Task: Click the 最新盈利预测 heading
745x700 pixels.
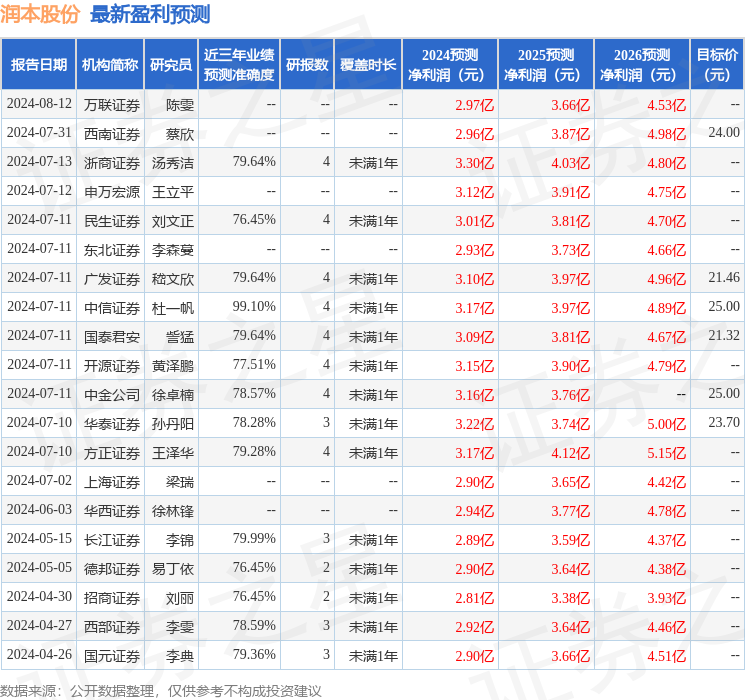Action: pyautogui.click(x=150, y=14)
